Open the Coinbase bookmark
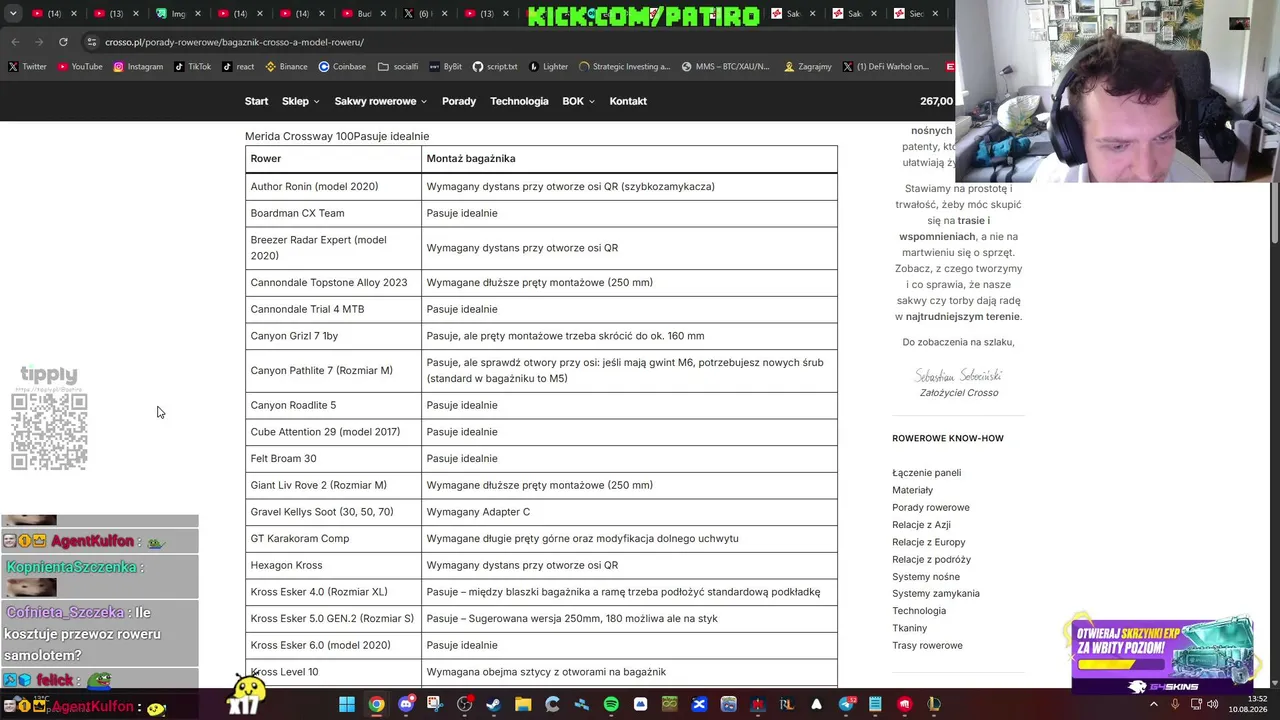This screenshot has height=720, width=1280. coord(342,67)
